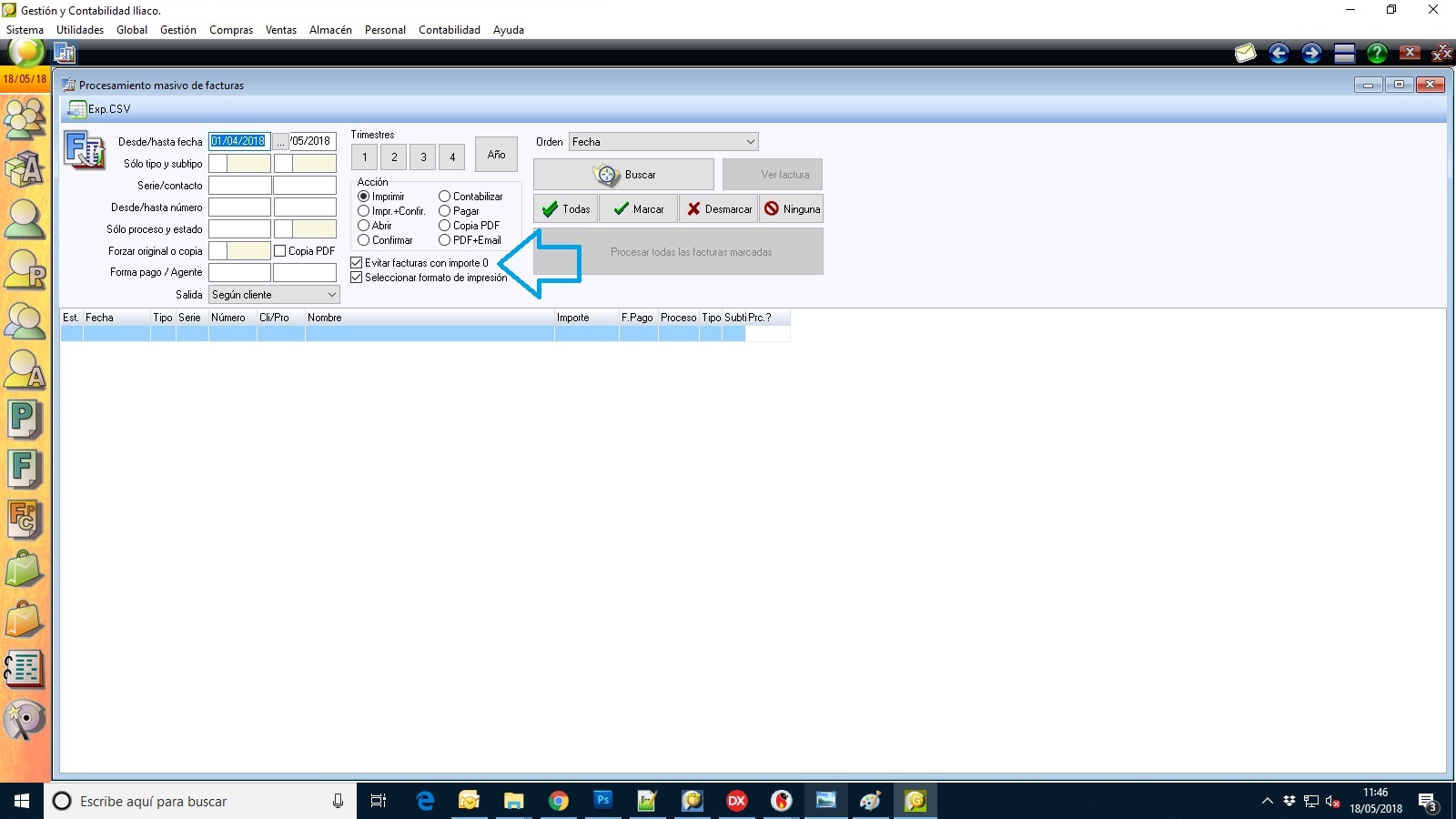Sort by the Nombre column header
The height and width of the screenshot is (819, 1456).
[430, 318]
